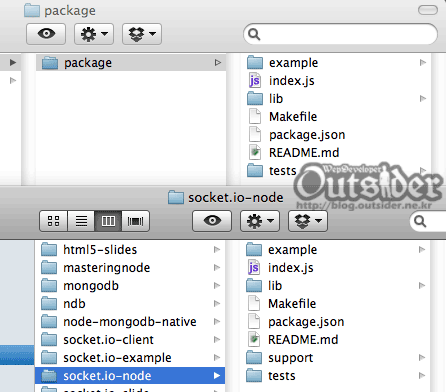The height and width of the screenshot is (392, 446).
Task: Click support folder icon in socket.io-node window
Action: (x=254, y=357)
